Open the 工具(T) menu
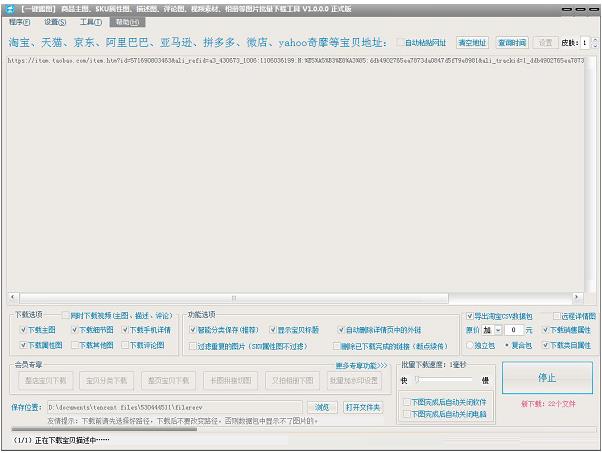The height and width of the screenshot is (453, 602). click(x=90, y=21)
